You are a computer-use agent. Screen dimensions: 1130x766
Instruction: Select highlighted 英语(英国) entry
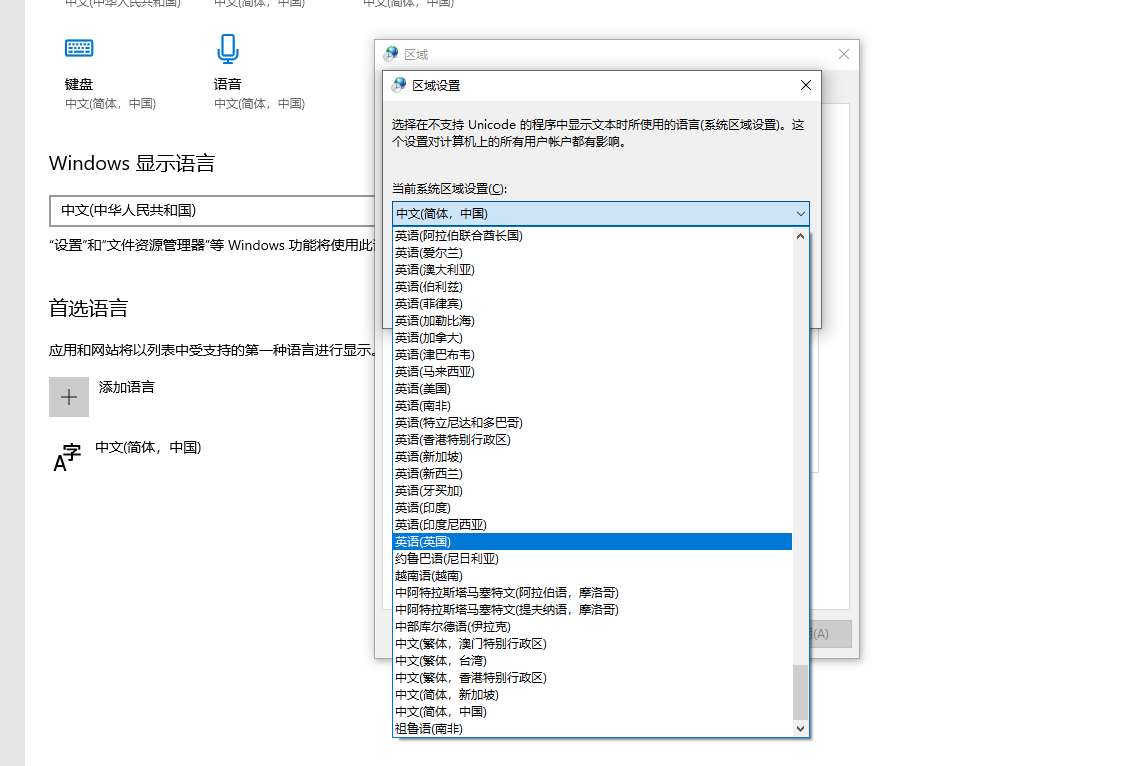(592, 542)
